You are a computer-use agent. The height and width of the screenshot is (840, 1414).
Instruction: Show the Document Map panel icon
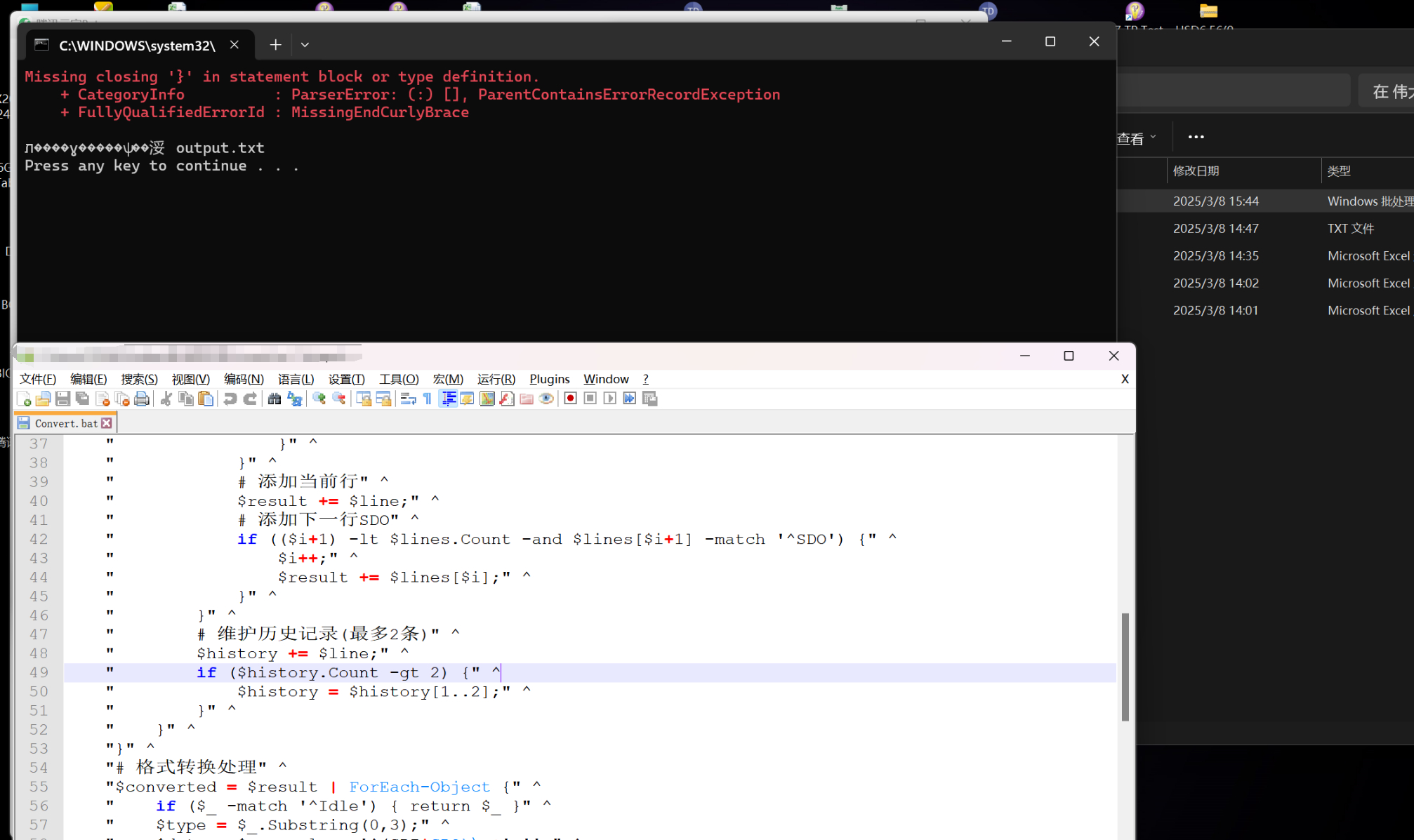(487, 399)
